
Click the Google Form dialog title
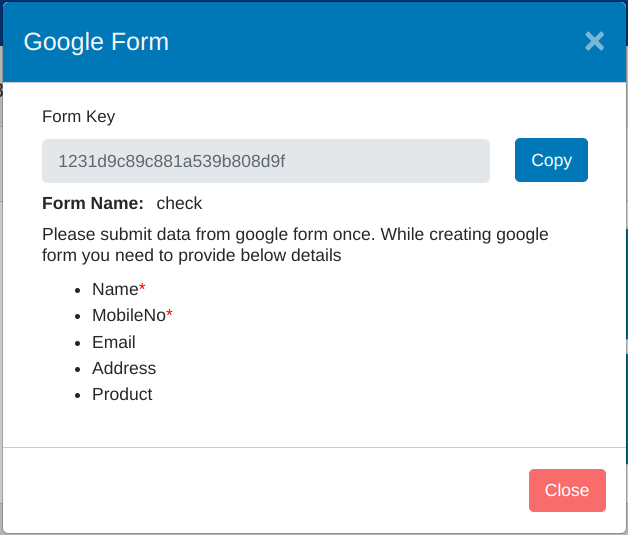click(x=96, y=41)
